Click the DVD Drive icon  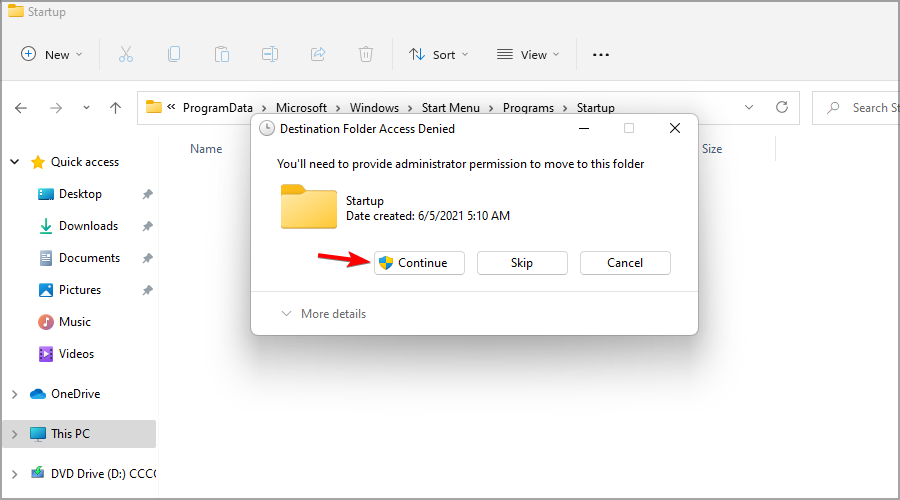[x=38, y=473]
